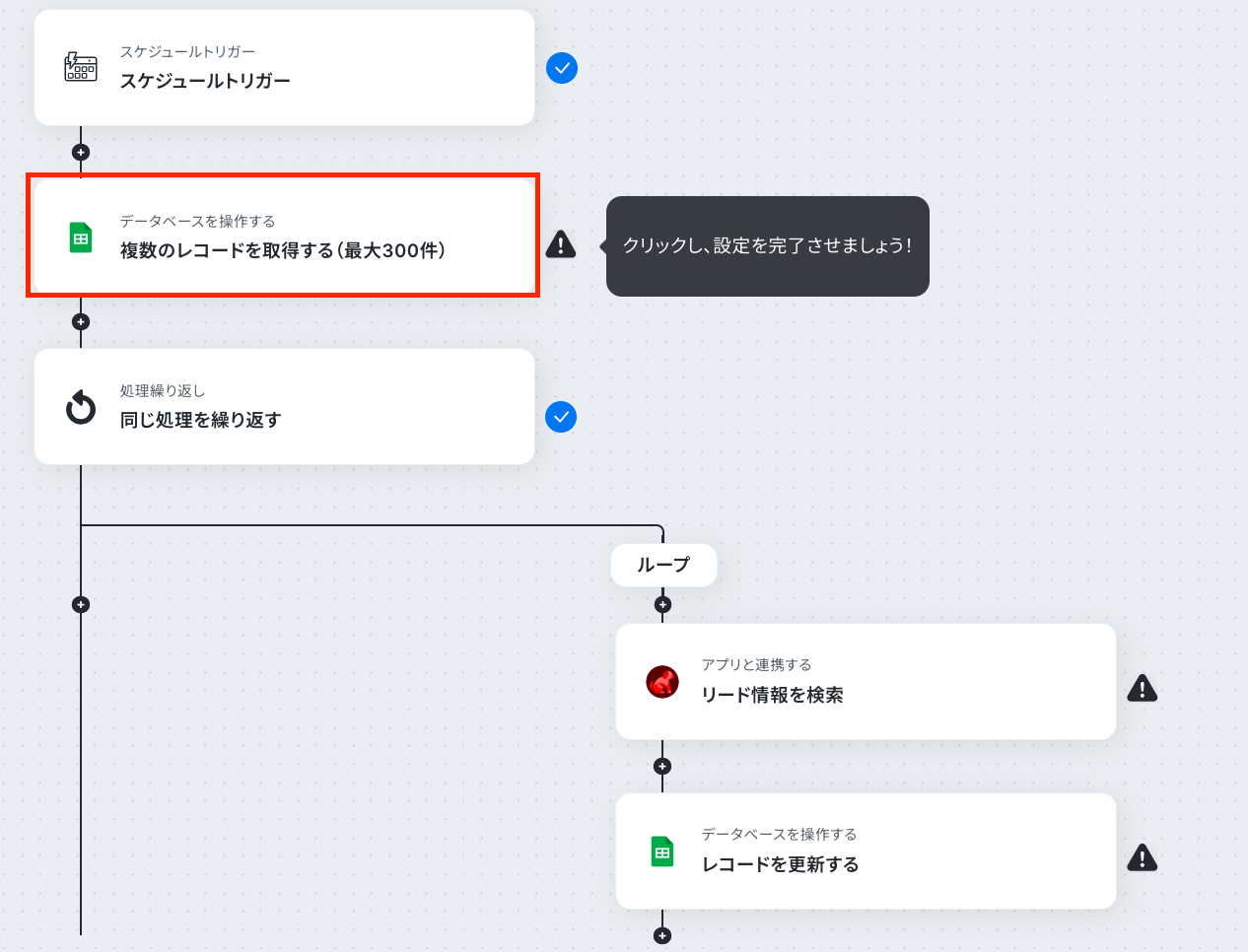Click the warning triangle beside リード情報を検索
The image size is (1248, 952).
(x=1143, y=687)
